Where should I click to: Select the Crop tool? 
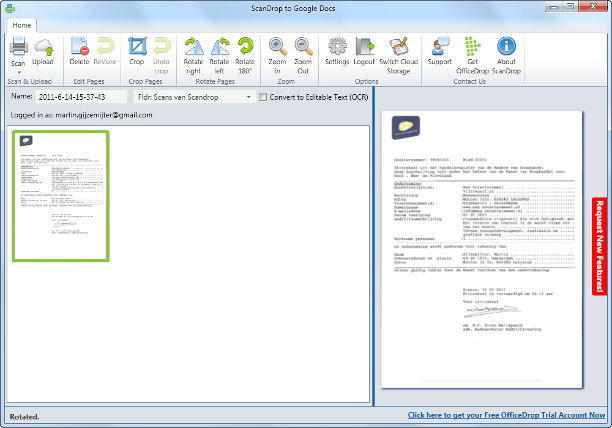tap(137, 51)
